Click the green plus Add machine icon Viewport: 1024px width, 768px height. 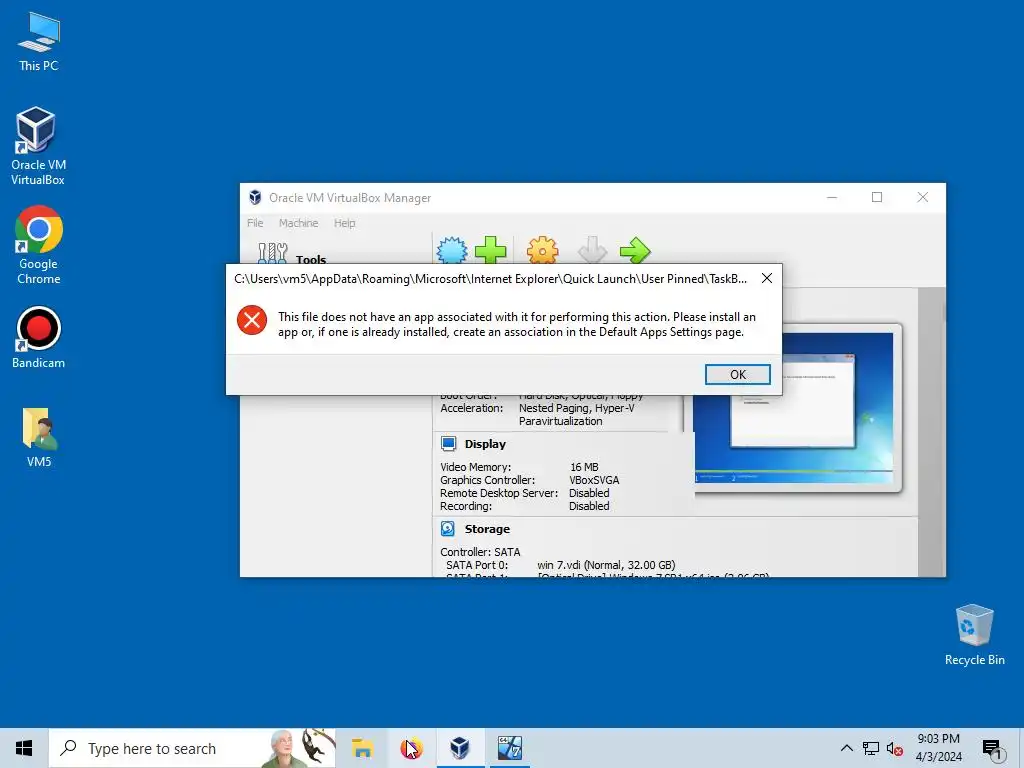[x=490, y=249]
